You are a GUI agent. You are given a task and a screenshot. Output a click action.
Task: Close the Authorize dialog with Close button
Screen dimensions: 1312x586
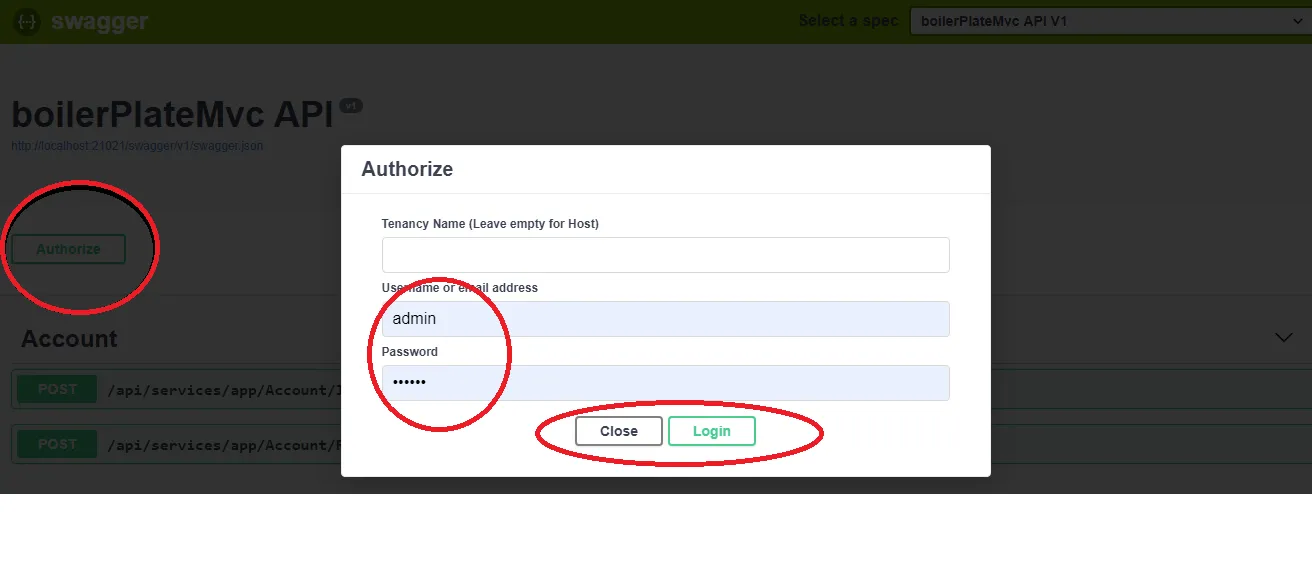(619, 431)
